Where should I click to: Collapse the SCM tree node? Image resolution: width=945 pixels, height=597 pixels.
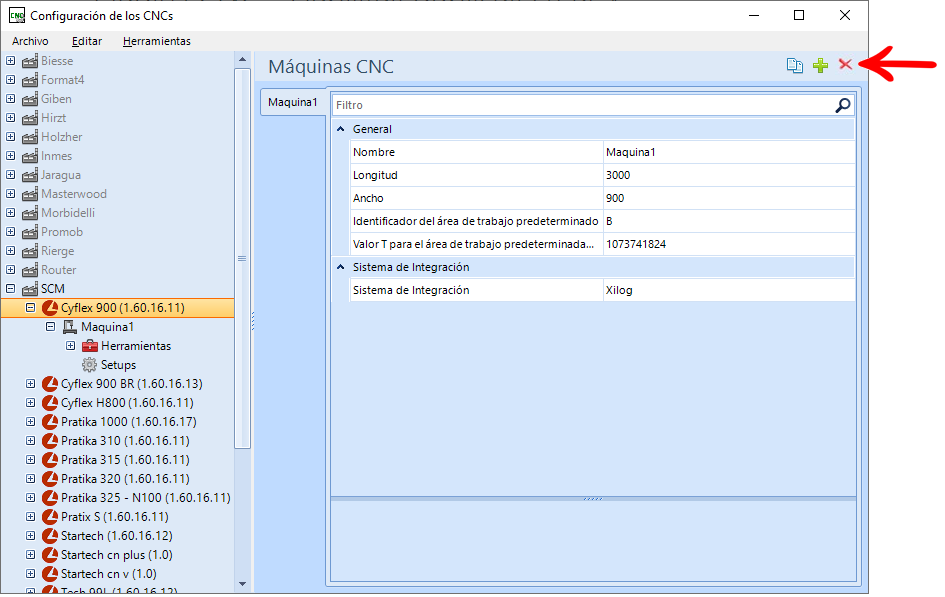pyautogui.click(x=10, y=289)
